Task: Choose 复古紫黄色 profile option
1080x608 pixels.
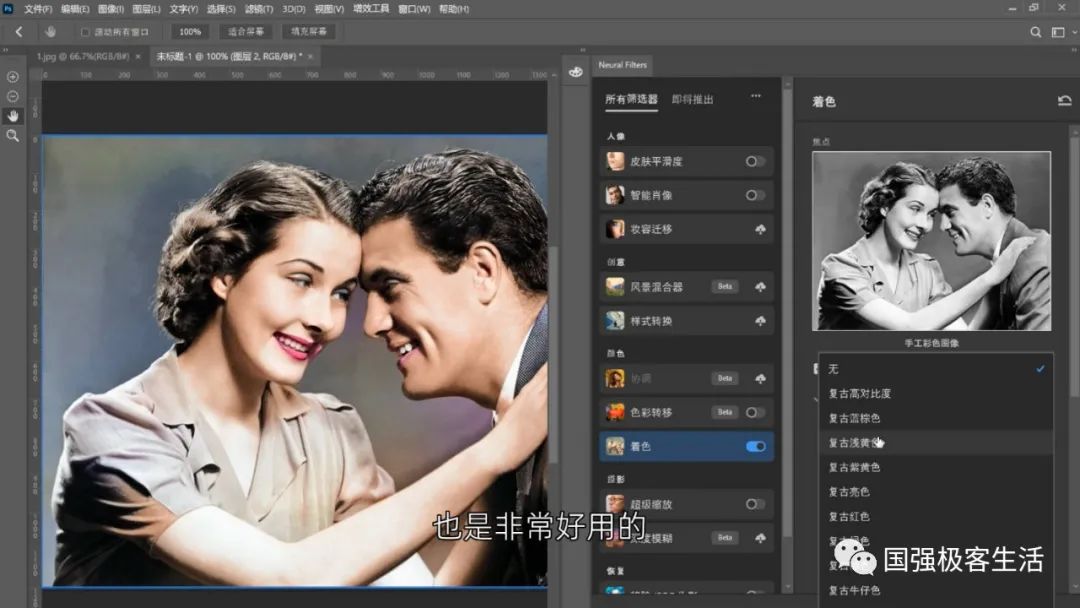Action: click(x=935, y=467)
